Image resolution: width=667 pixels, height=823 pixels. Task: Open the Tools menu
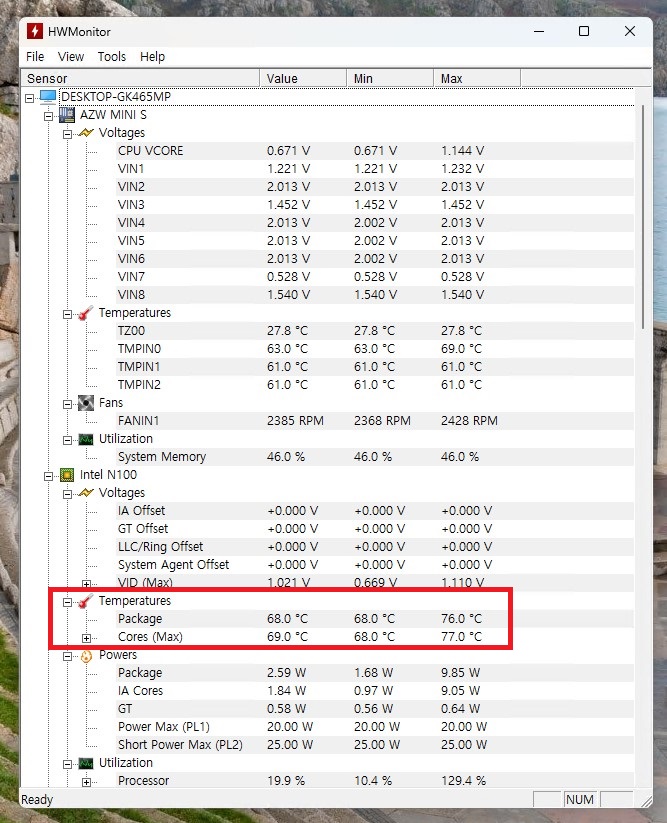point(112,57)
